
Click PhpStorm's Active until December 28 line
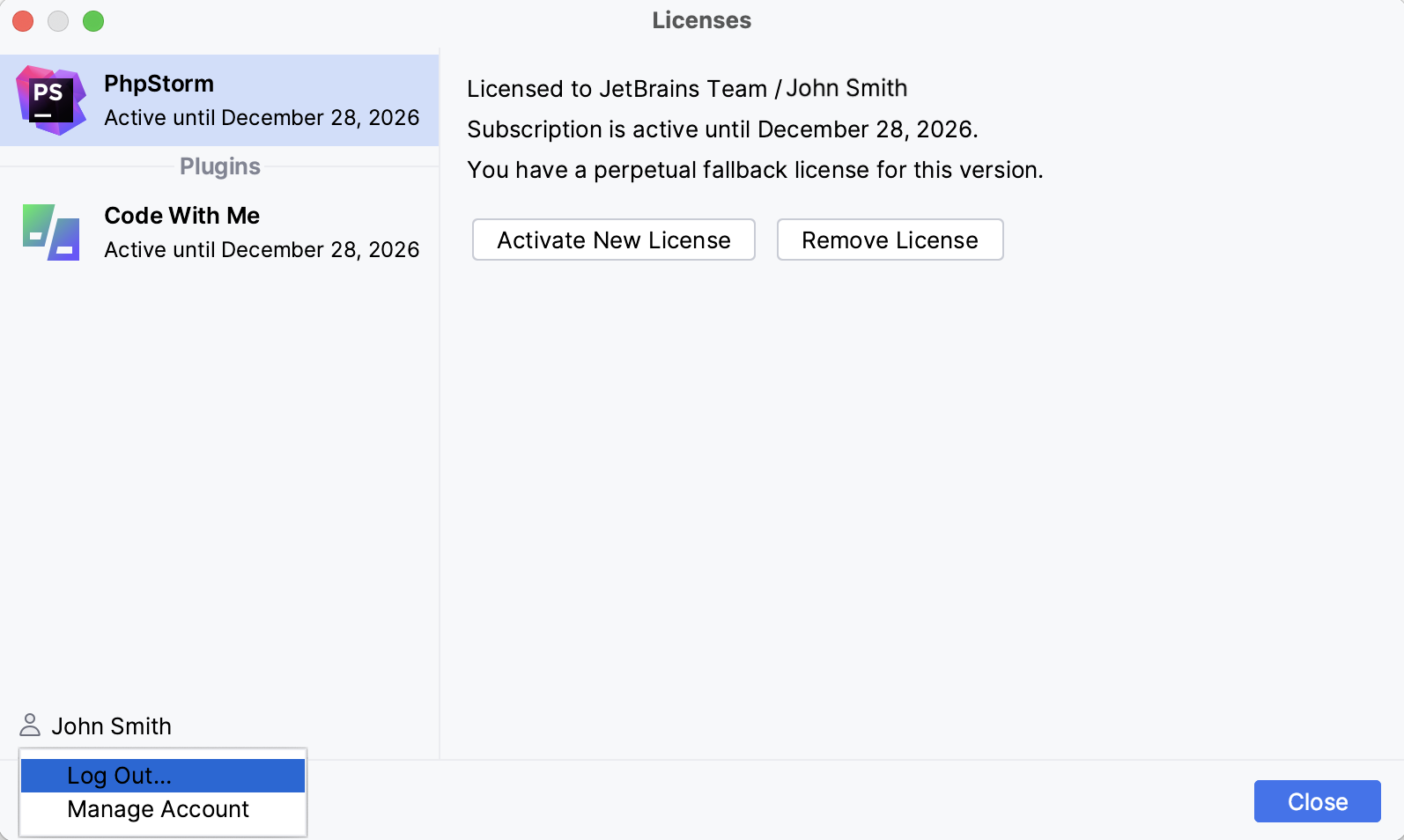[x=262, y=118]
